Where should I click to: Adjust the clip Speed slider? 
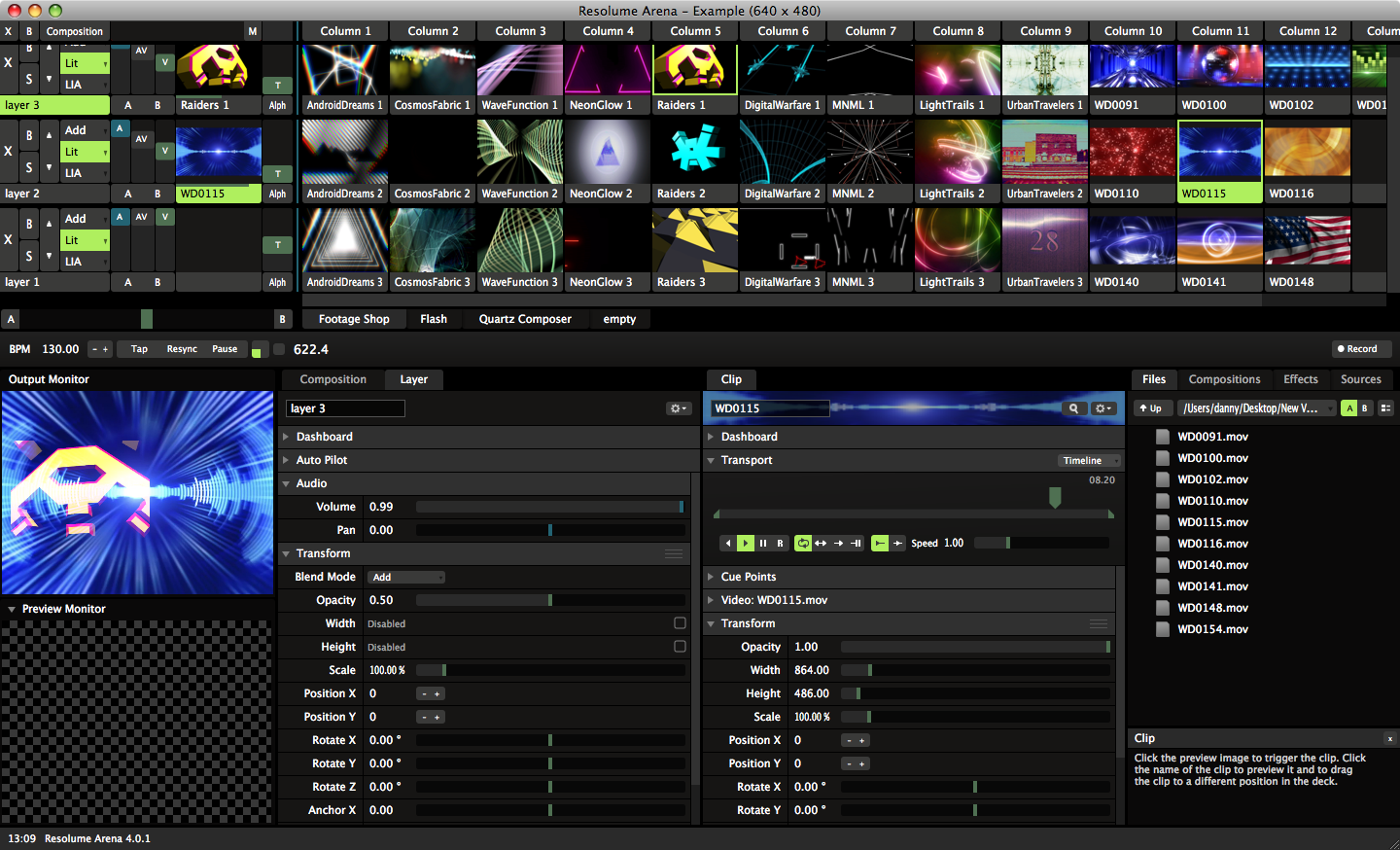1041,543
